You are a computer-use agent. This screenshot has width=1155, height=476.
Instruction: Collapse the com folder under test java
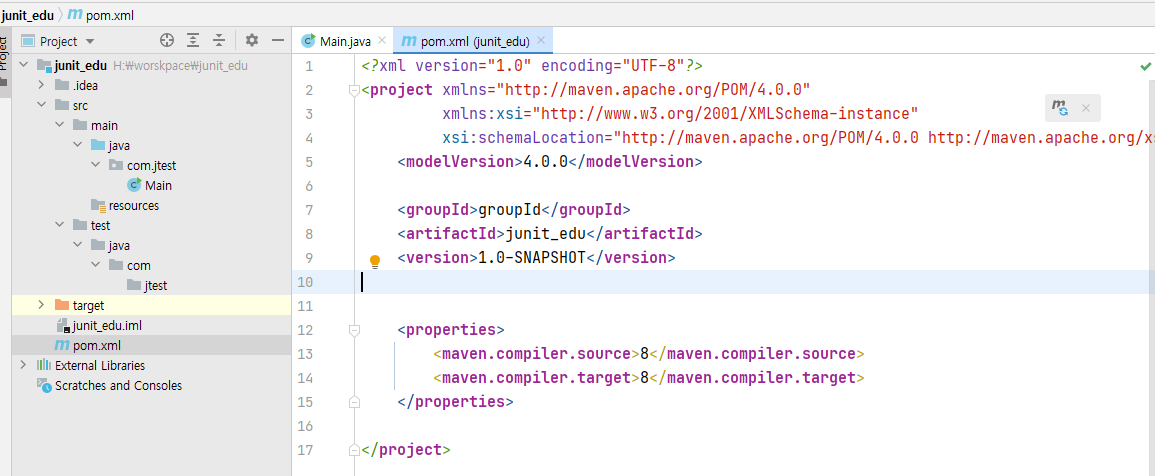pos(96,265)
